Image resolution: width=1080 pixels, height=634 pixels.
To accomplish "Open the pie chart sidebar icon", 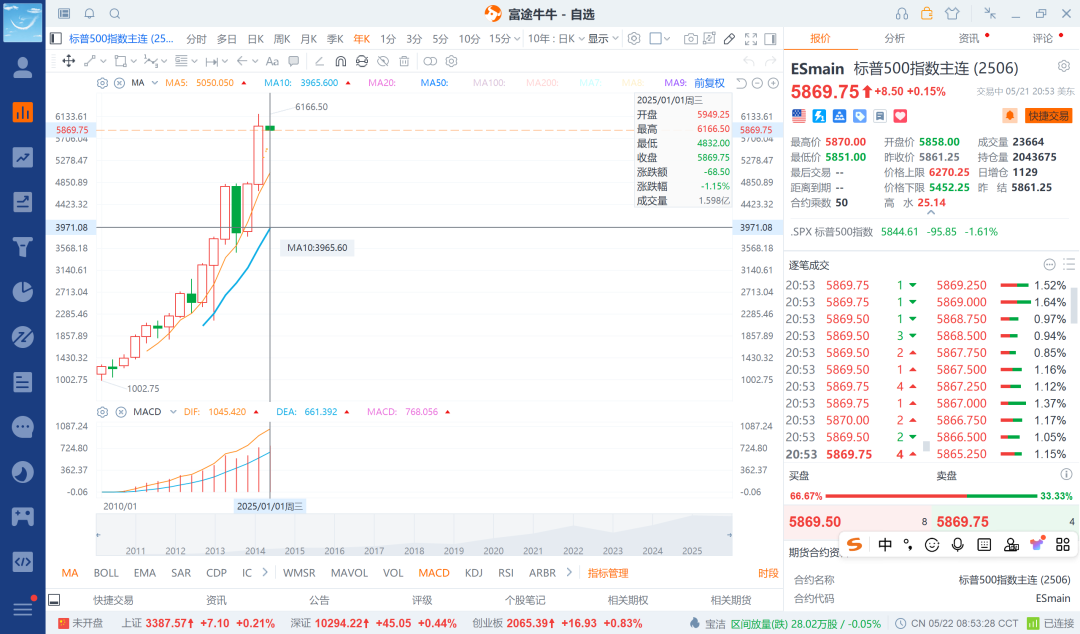I will (x=23, y=292).
